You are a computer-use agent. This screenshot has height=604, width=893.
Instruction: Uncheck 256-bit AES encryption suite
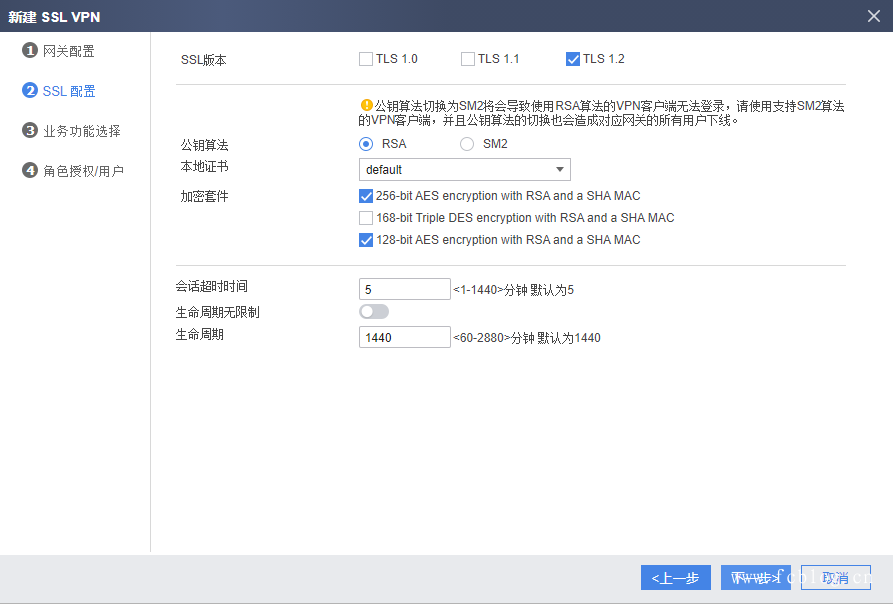point(366,196)
